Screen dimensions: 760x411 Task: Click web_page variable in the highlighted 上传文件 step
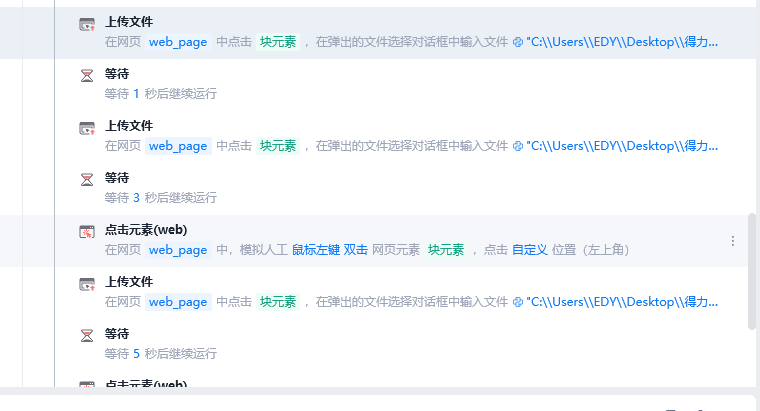pyautogui.click(x=178, y=42)
